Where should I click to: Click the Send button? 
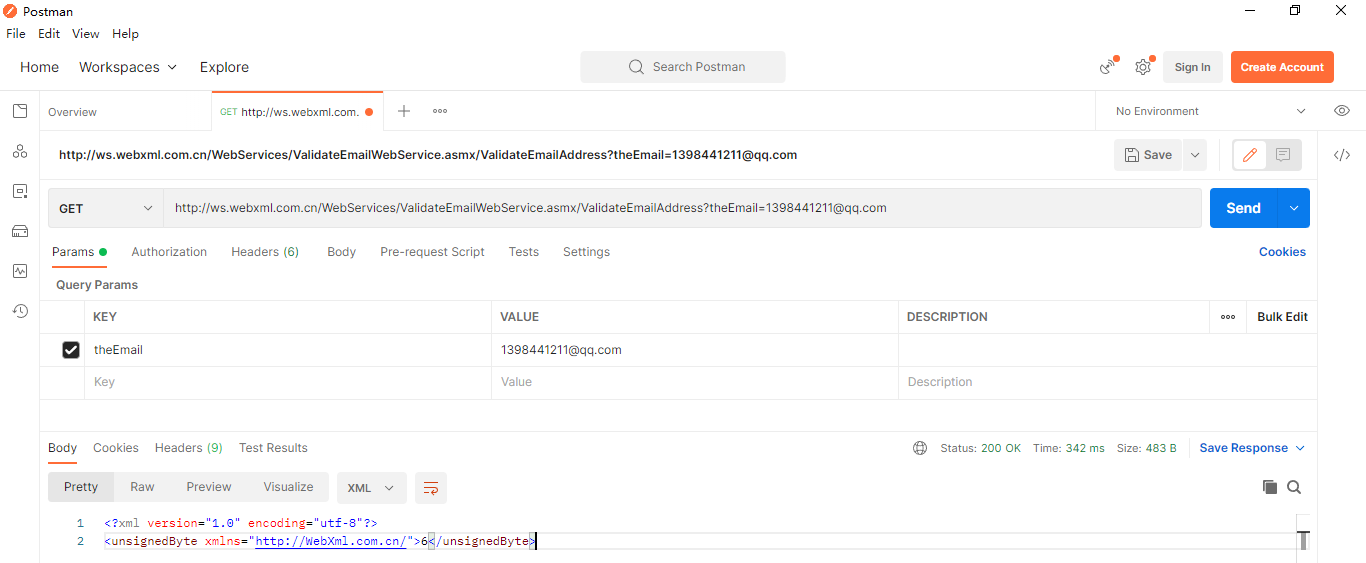coord(1243,208)
